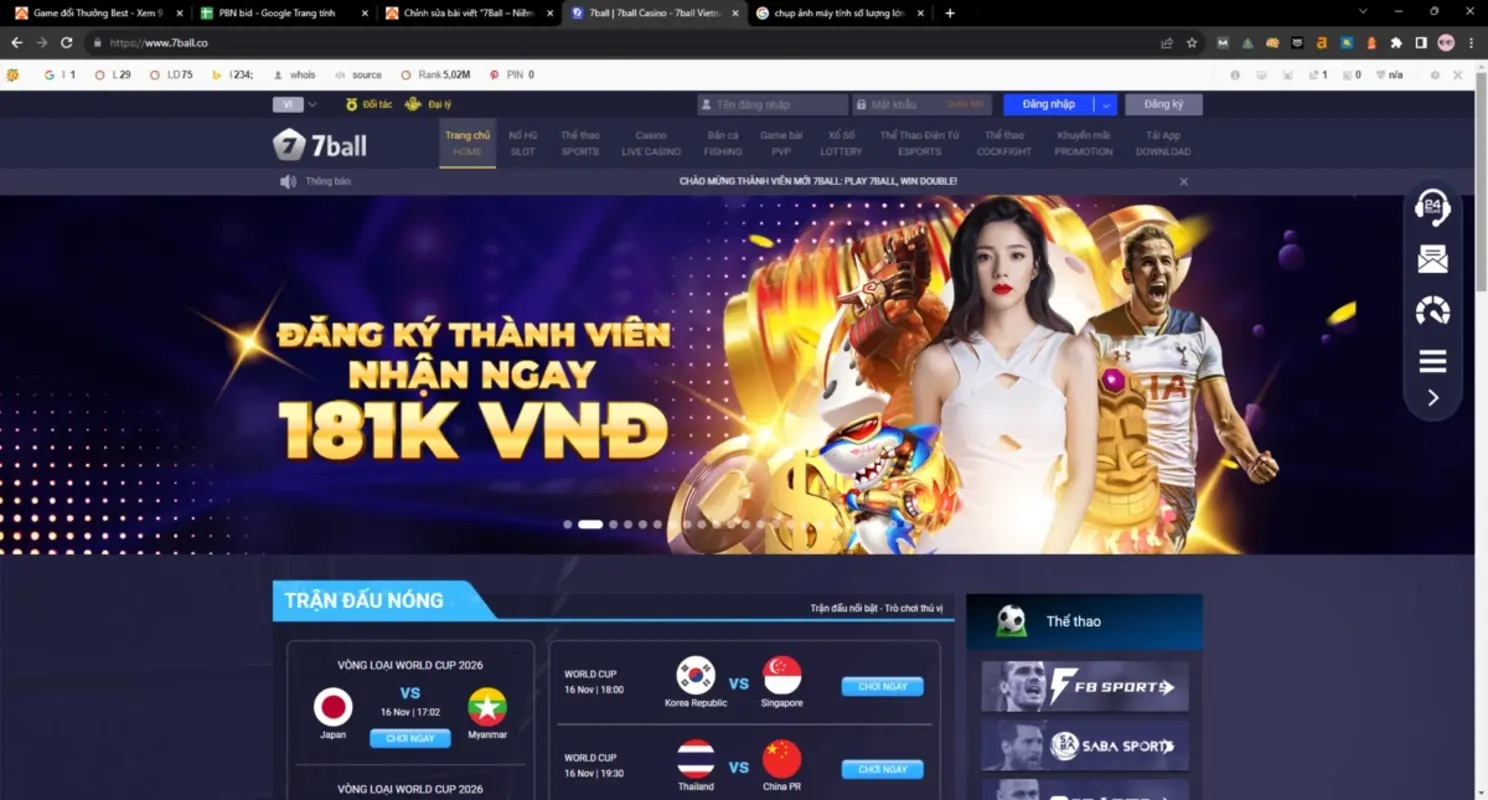The width and height of the screenshot is (1488, 800).
Task: Open the 24-hour customer support headset icon
Action: 1432,207
